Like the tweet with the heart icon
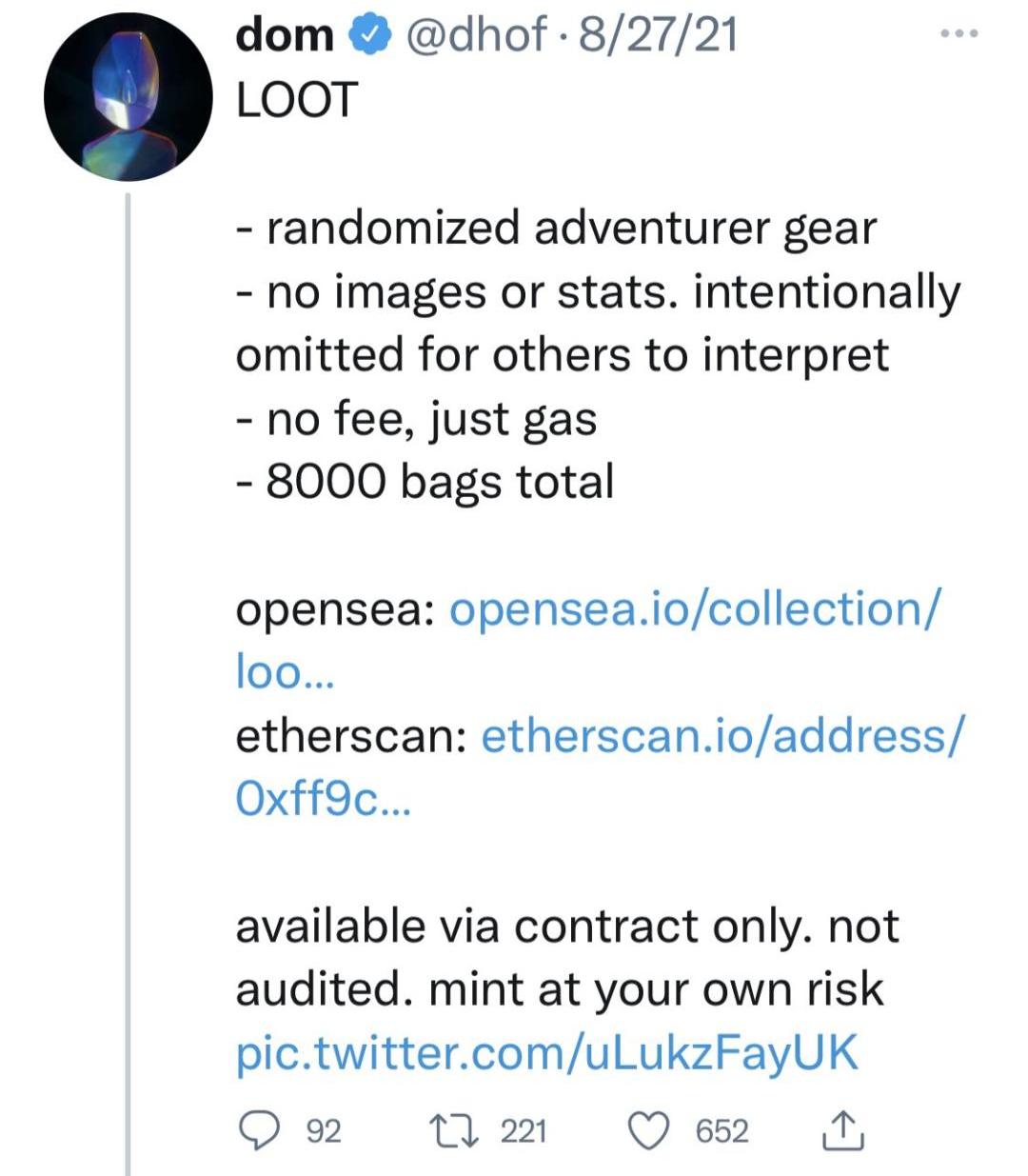The image size is (1028, 1176). (x=648, y=1130)
